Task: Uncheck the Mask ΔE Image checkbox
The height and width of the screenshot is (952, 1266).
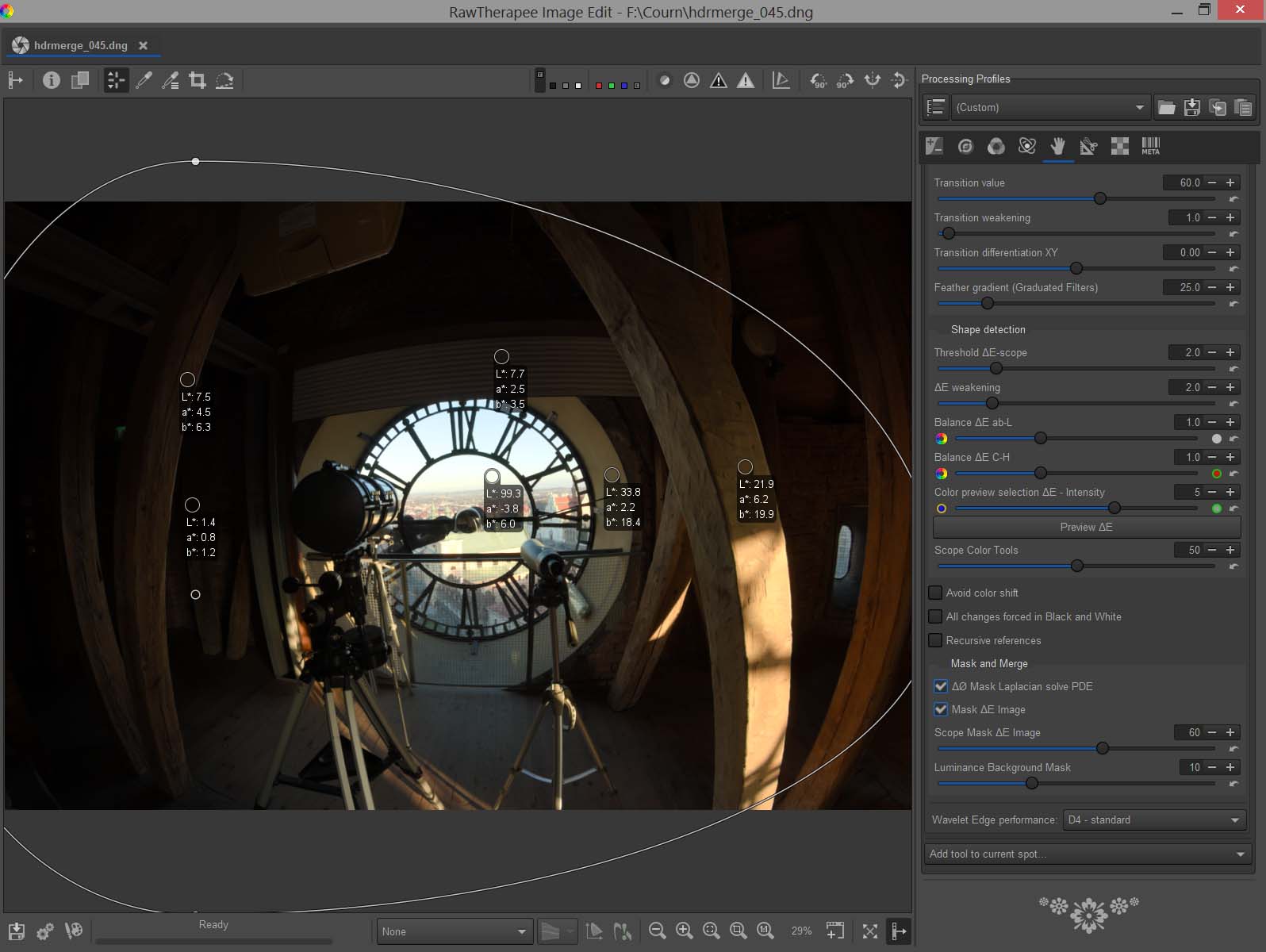Action: click(941, 709)
